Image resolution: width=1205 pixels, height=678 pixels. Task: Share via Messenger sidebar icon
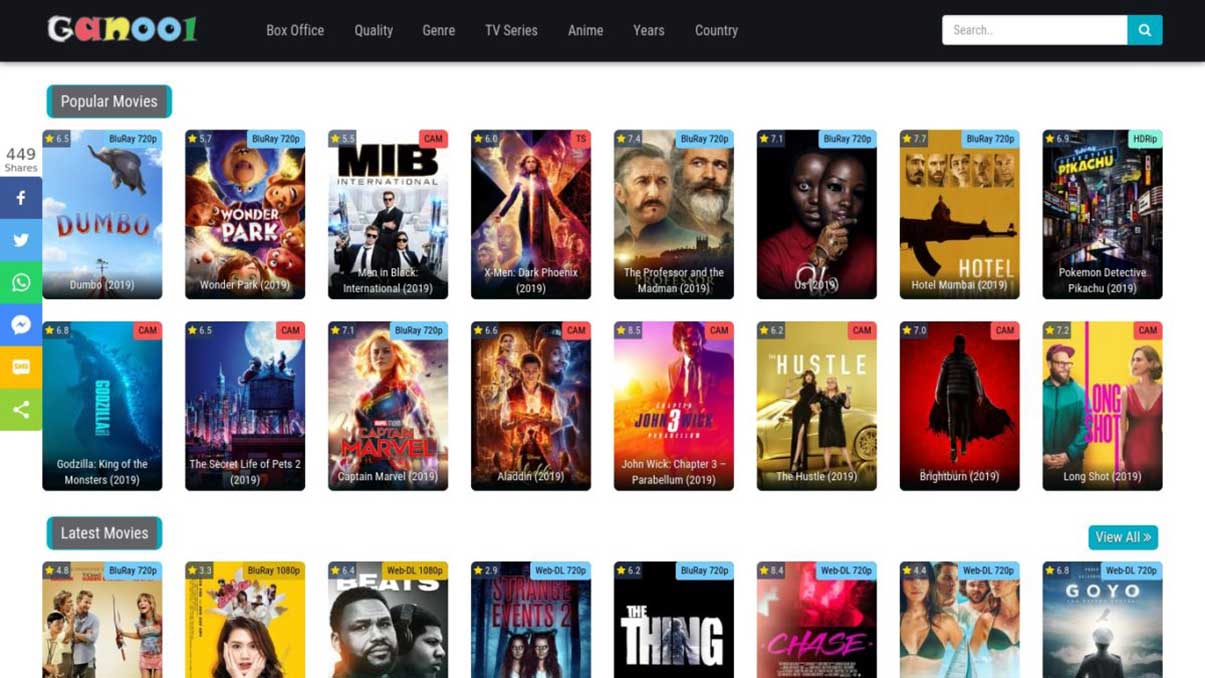tap(21, 325)
